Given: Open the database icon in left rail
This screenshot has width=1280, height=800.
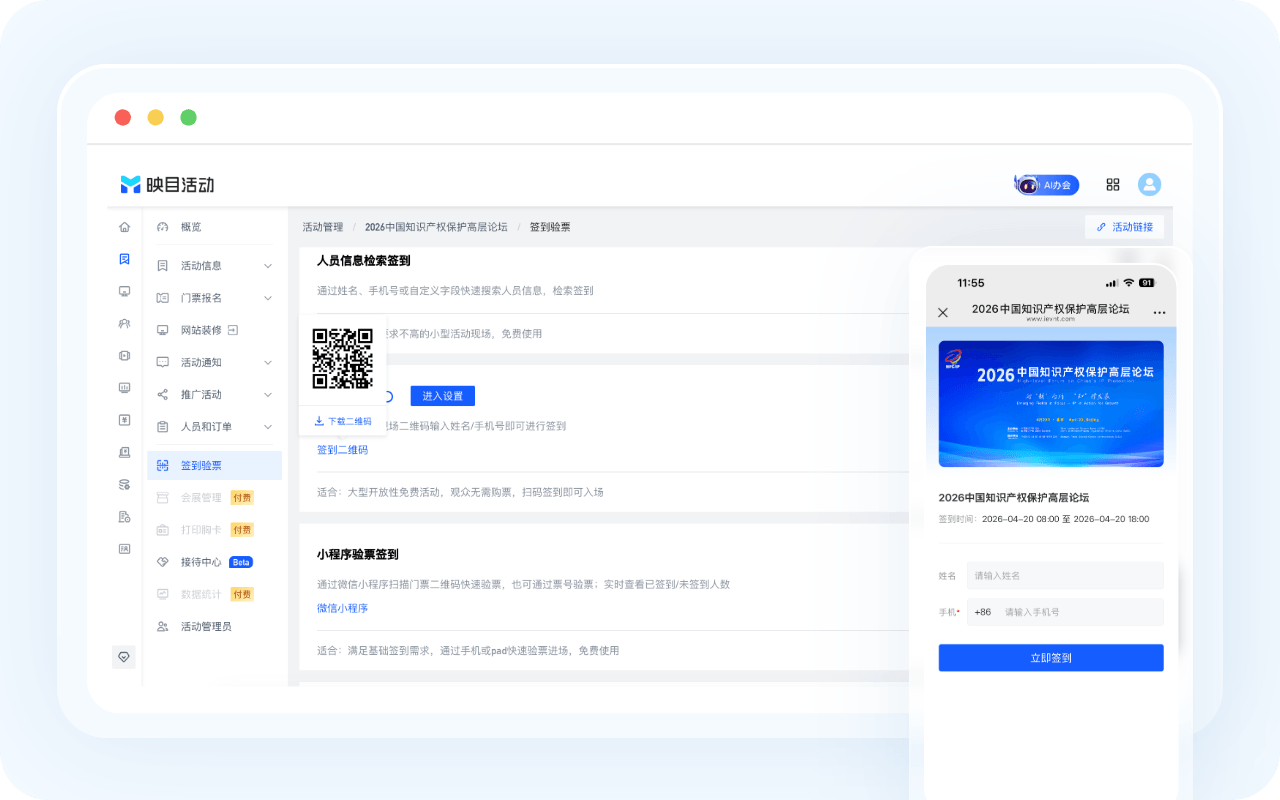Looking at the screenshot, I should tap(124, 484).
